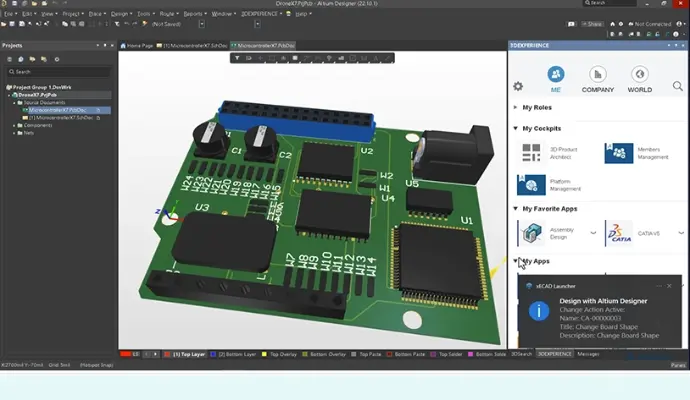Select the COMPANY section icon
Viewport: 690px width, 400px height.
coord(598,74)
